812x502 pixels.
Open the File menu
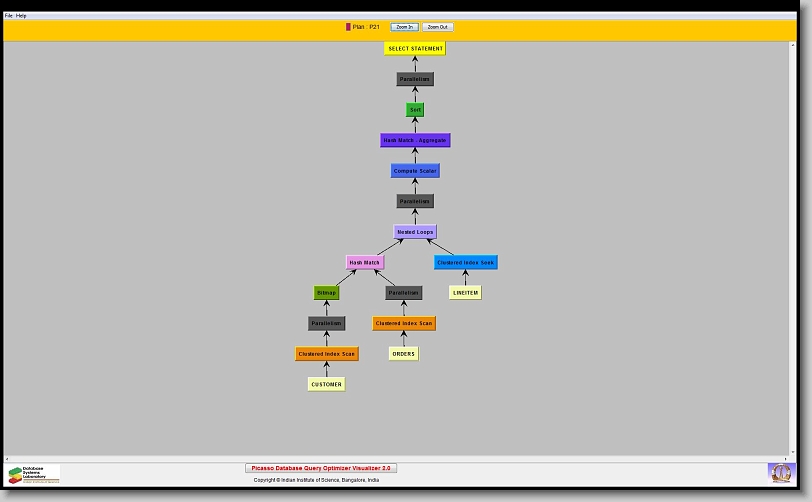[9, 16]
